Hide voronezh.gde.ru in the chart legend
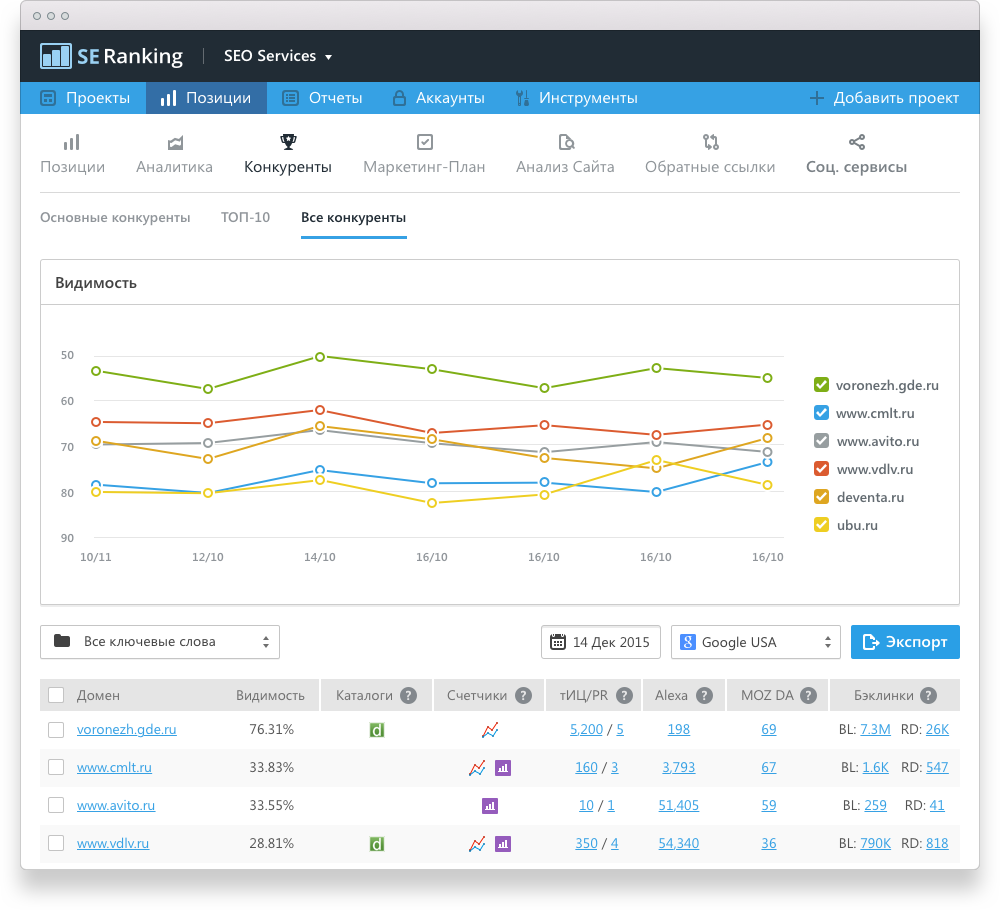The width and height of the screenshot is (1000, 910). point(821,385)
